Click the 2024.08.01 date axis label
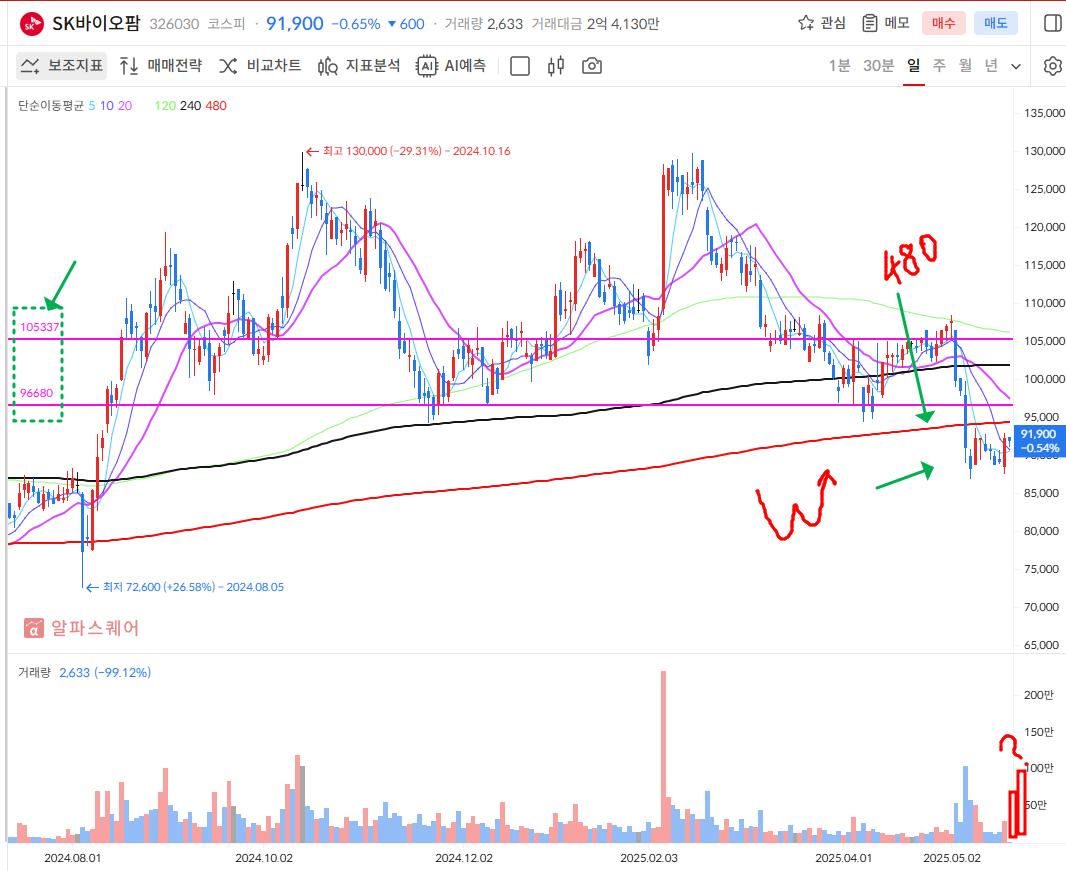Image resolution: width=1066 pixels, height=871 pixels. (73, 858)
